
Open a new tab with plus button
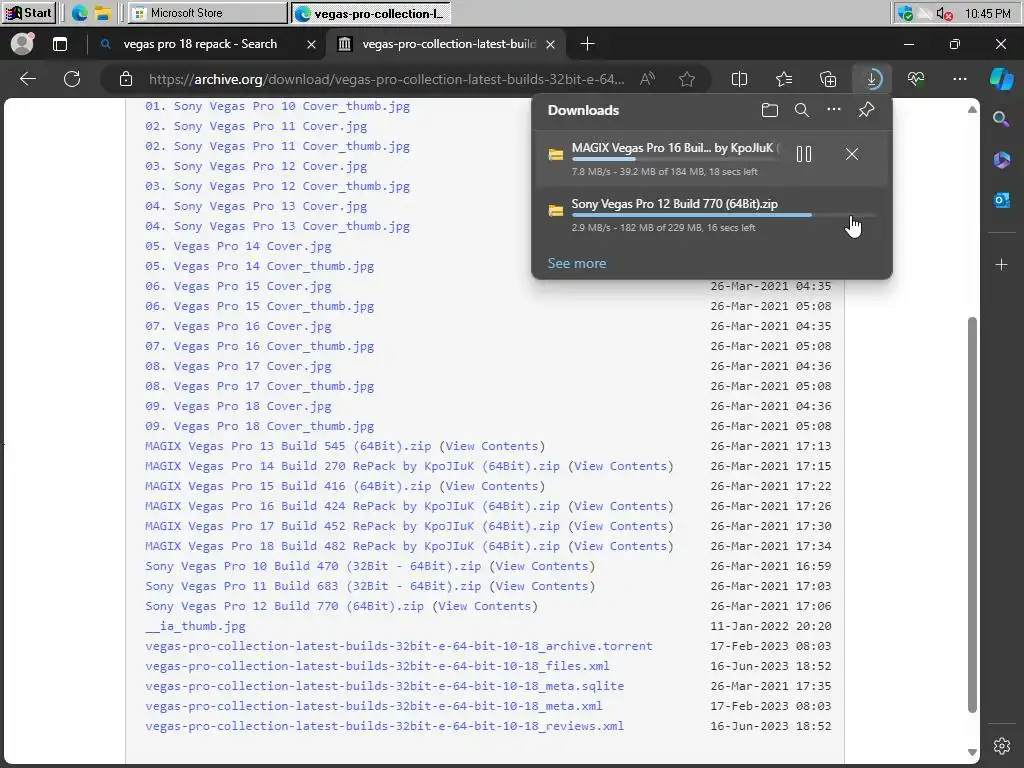coord(587,44)
